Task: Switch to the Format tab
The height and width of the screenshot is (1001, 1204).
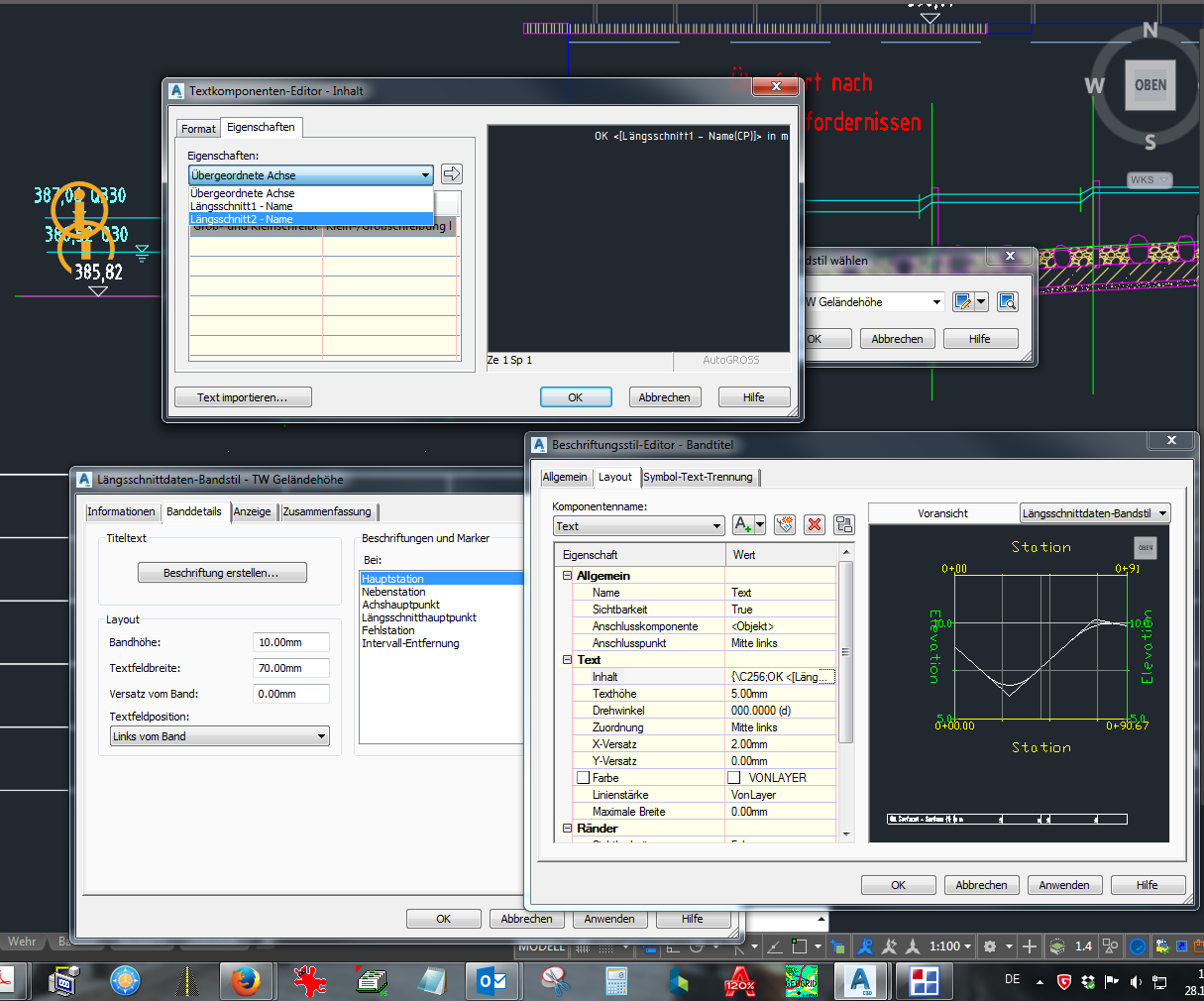Action: [198, 129]
